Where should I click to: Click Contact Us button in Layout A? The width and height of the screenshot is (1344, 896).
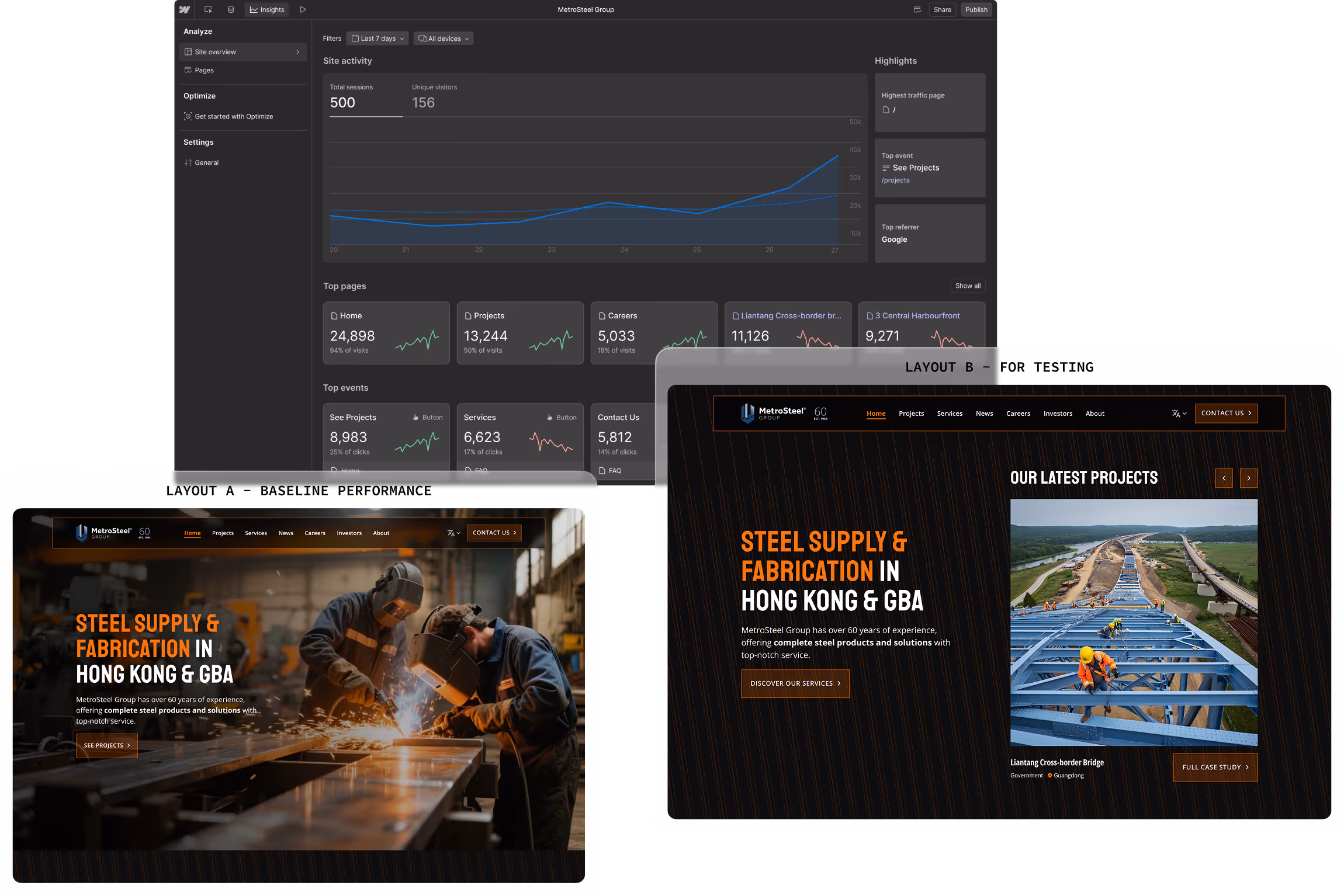[494, 533]
